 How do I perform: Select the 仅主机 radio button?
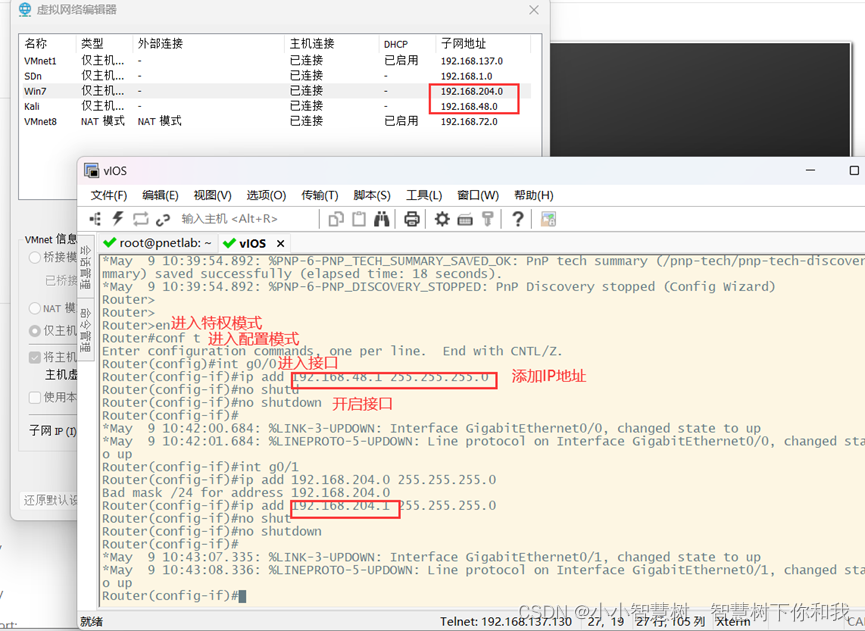tap(34, 330)
